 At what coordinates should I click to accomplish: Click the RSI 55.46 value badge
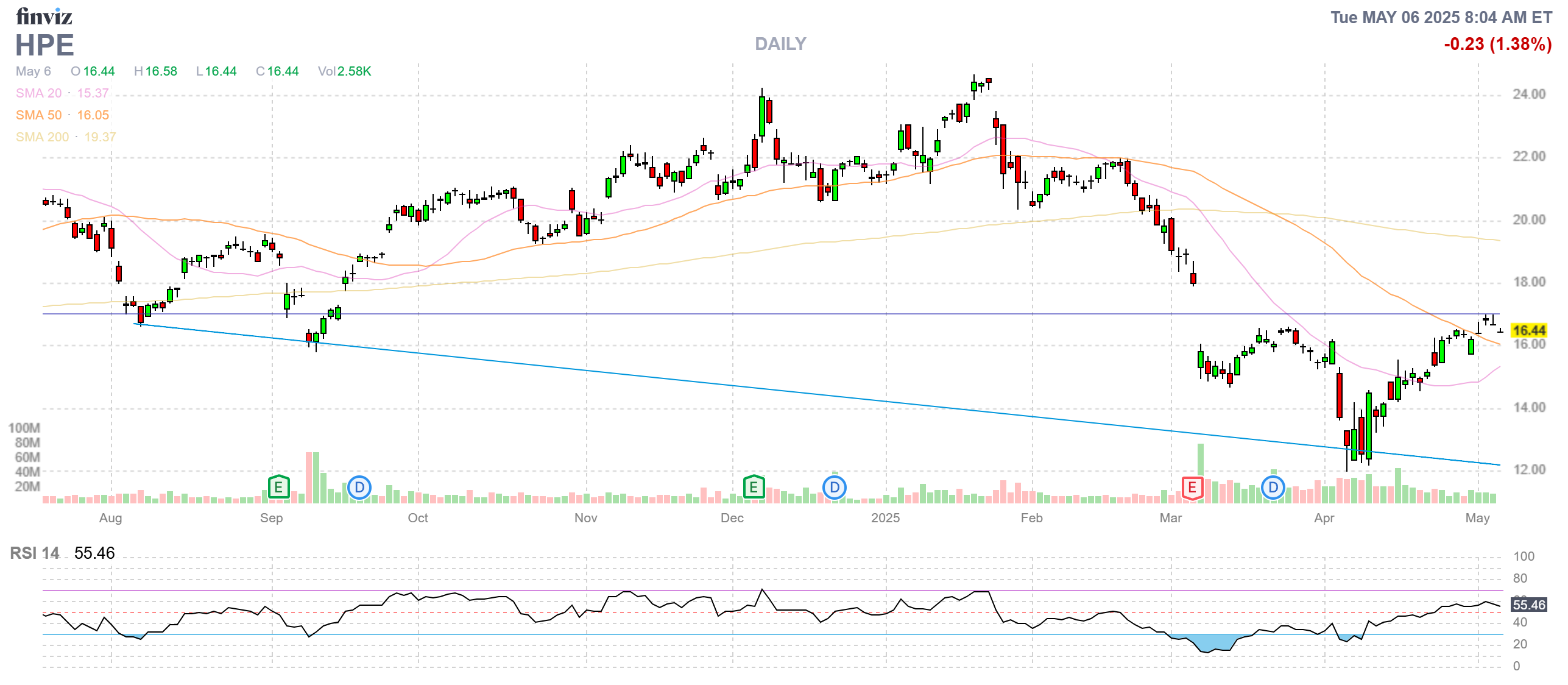(x=1529, y=605)
